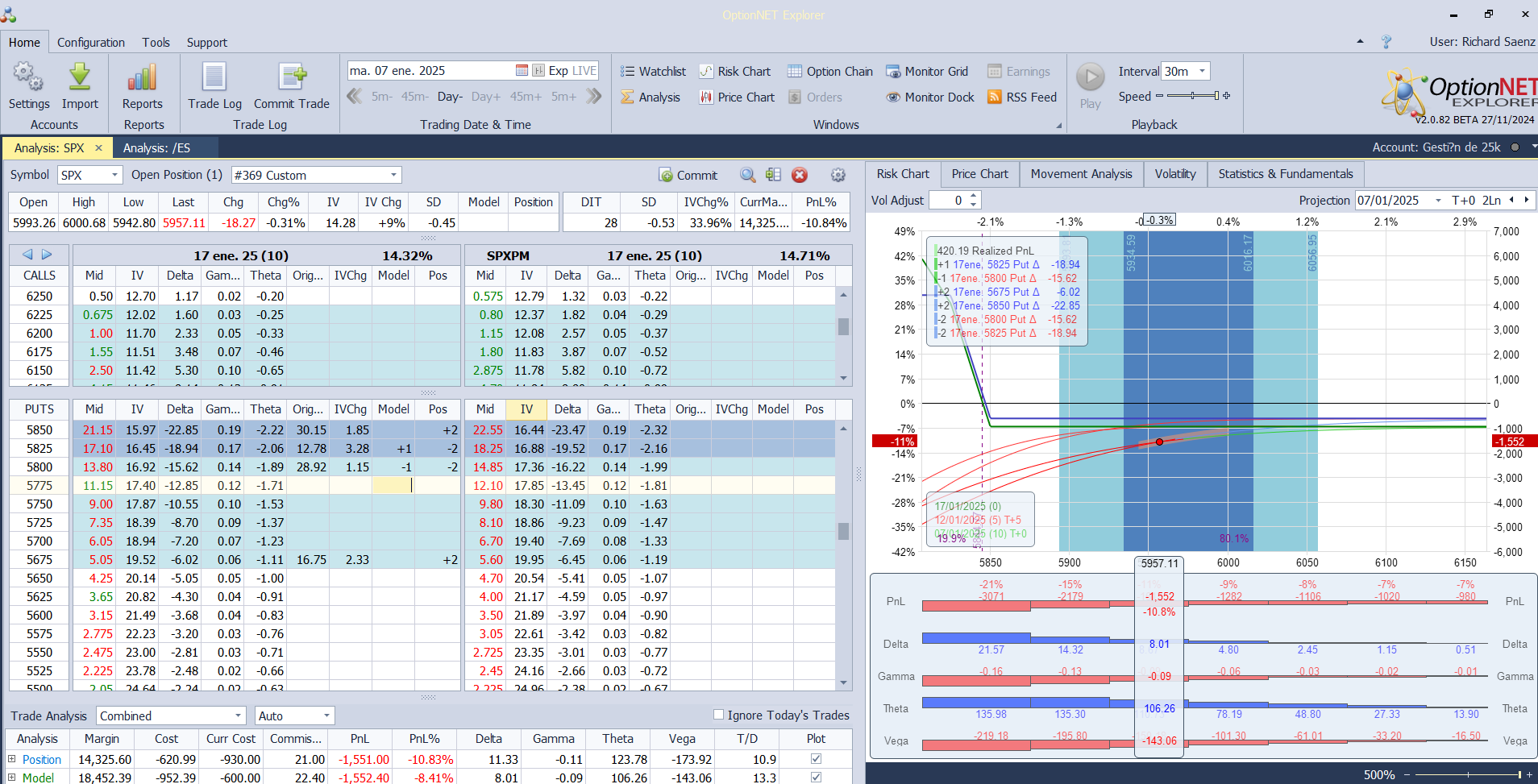This screenshot has width=1538, height=784.
Task: Switch to the Movement Analysis tab
Action: (x=1081, y=174)
